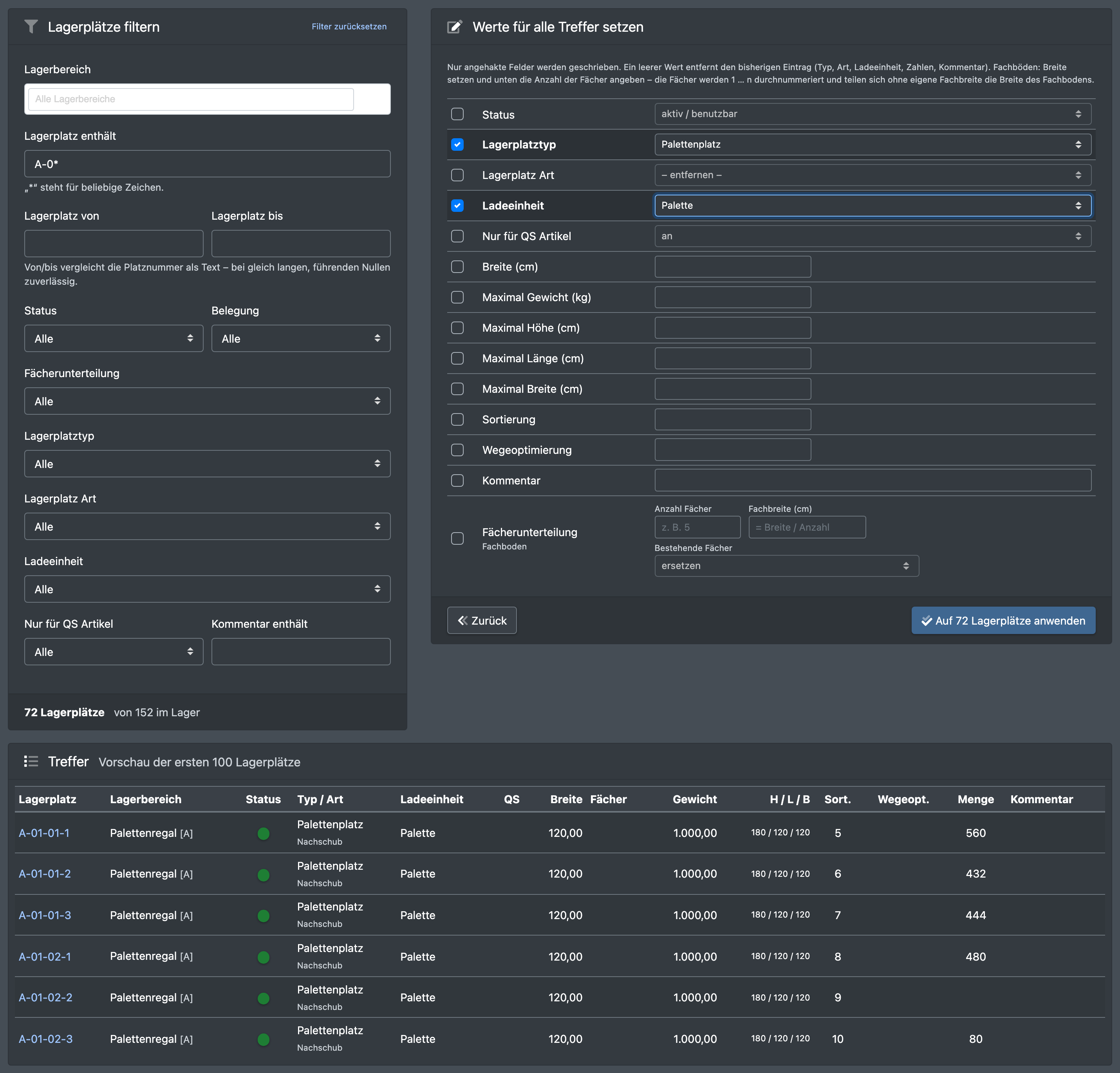Open the Ladeeinheit filter dropdown
This screenshot has height=1073, width=1120.
[x=208, y=589]
